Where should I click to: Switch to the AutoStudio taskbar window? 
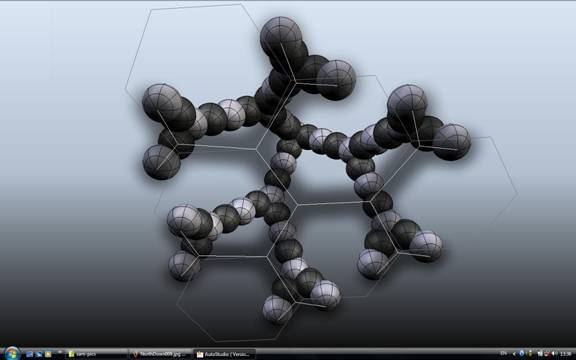(x=224, y=354)
